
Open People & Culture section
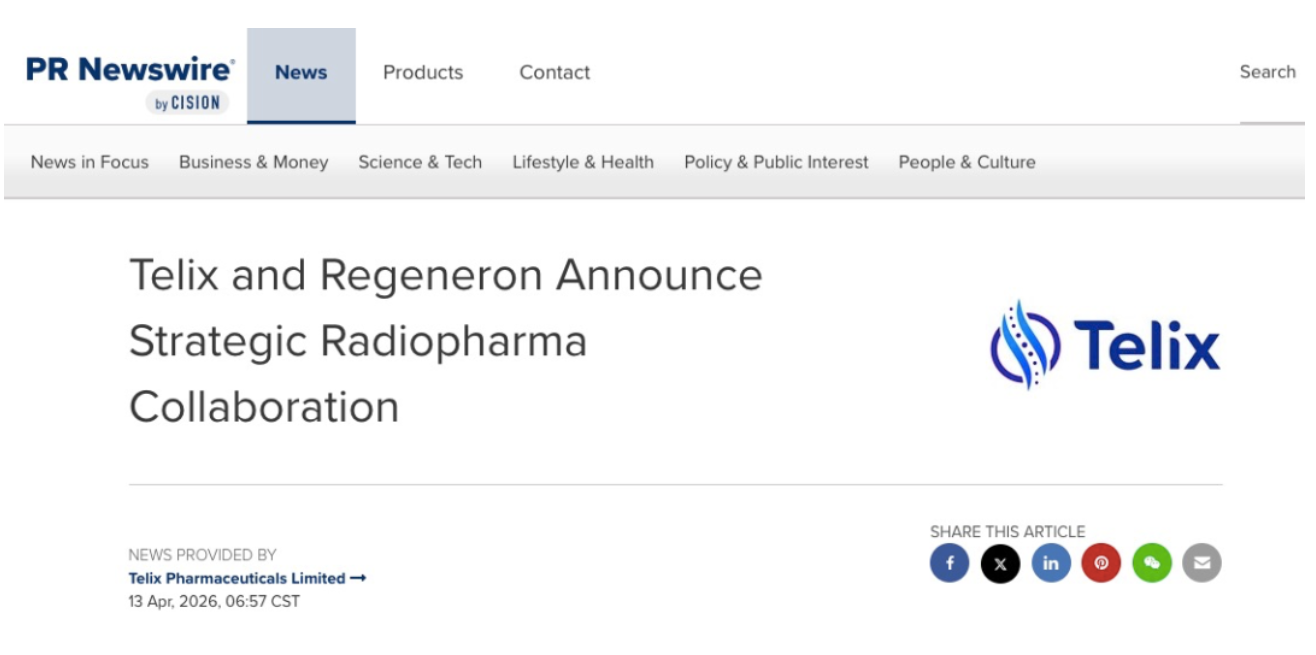(967, 162)
